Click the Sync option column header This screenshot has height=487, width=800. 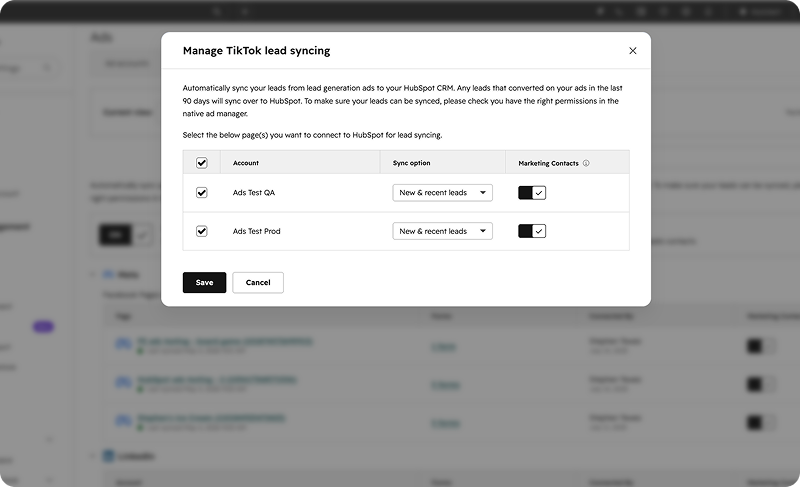[411, 163]
